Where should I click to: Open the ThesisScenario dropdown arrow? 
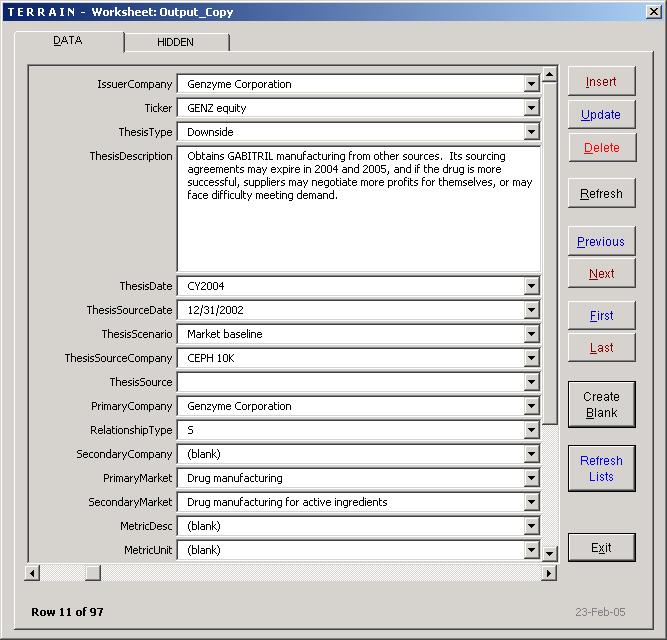point(531,334)
